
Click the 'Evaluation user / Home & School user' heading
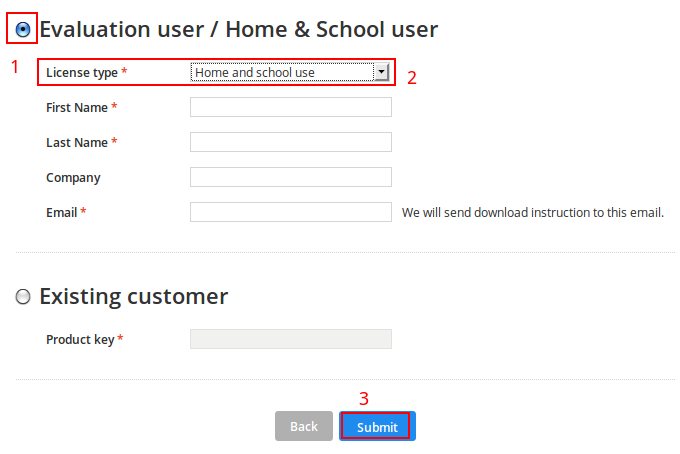[x=239, y=29]
